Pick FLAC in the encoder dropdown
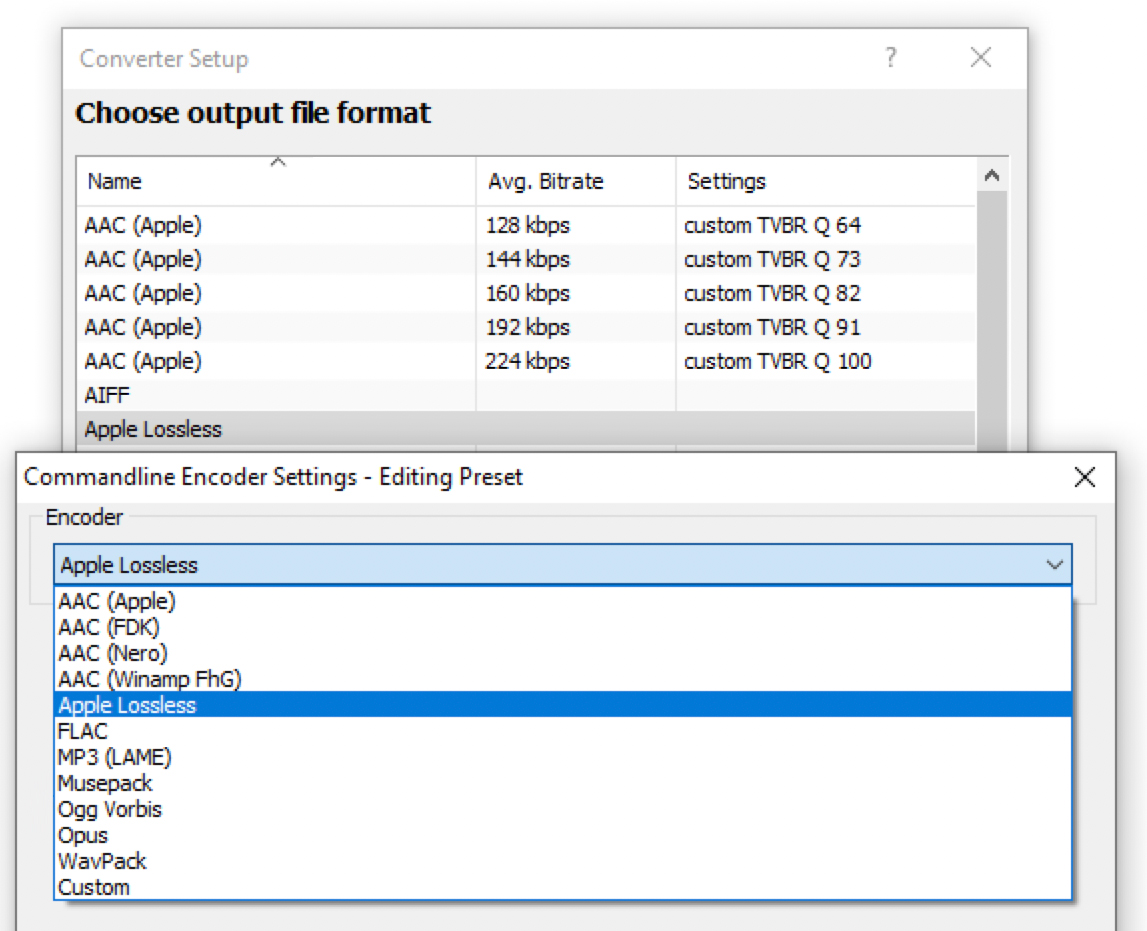The image size is (1147, 931). pos(563,731)
